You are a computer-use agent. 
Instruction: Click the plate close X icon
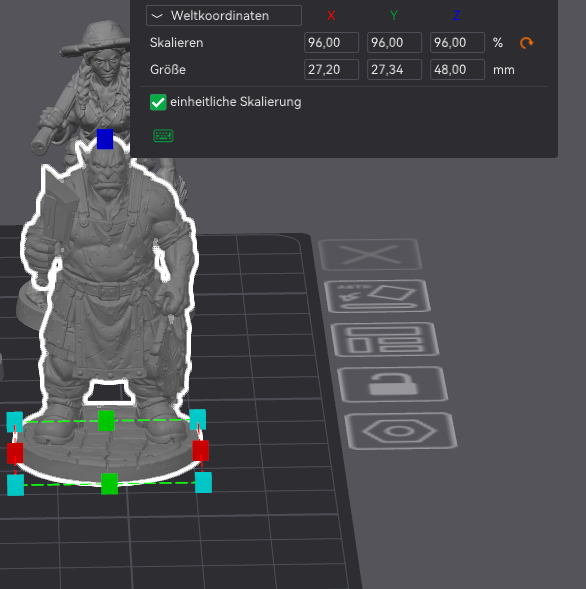pos(370,254)
